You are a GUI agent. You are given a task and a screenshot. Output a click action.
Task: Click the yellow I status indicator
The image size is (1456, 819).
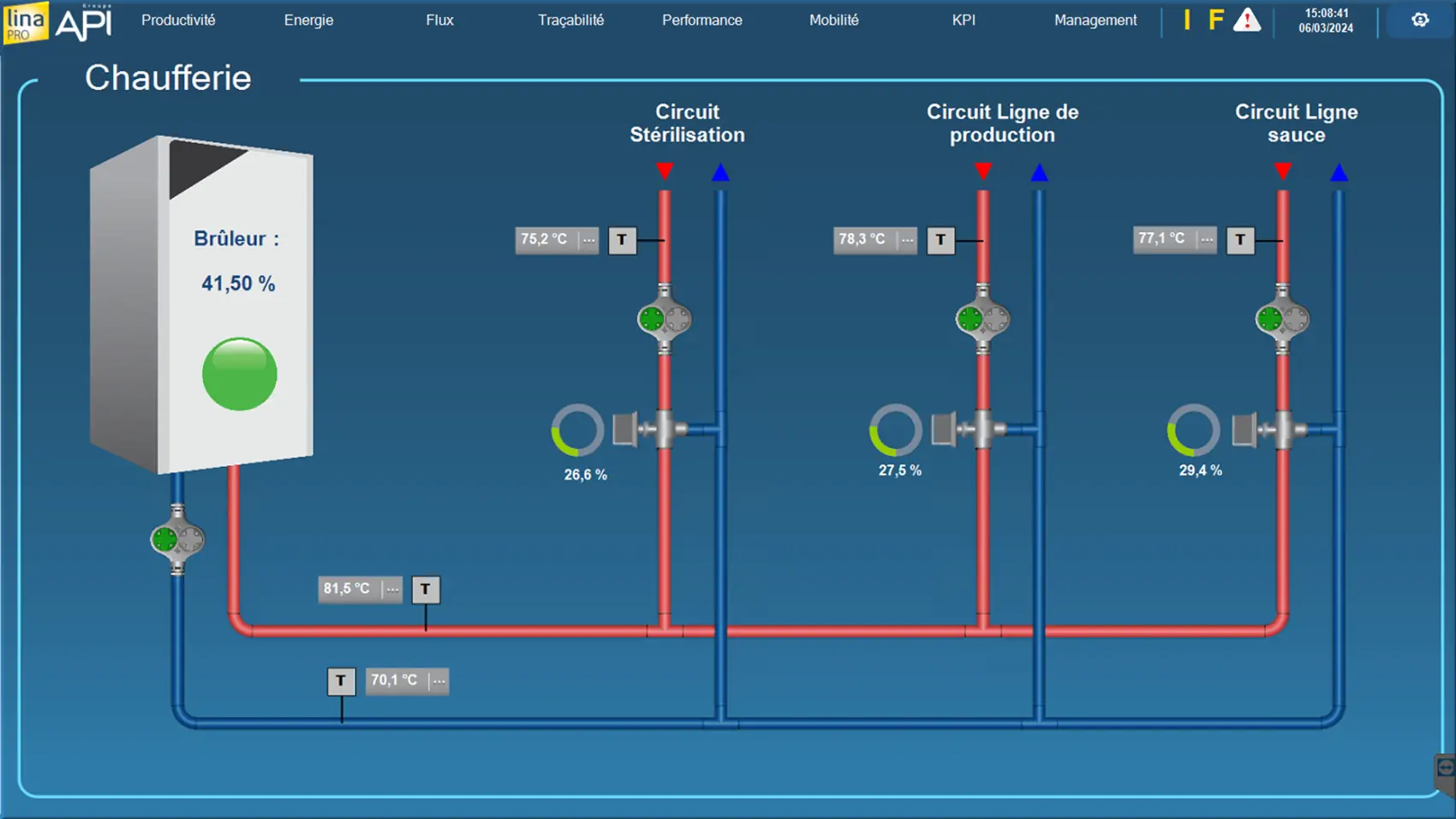1187,21
